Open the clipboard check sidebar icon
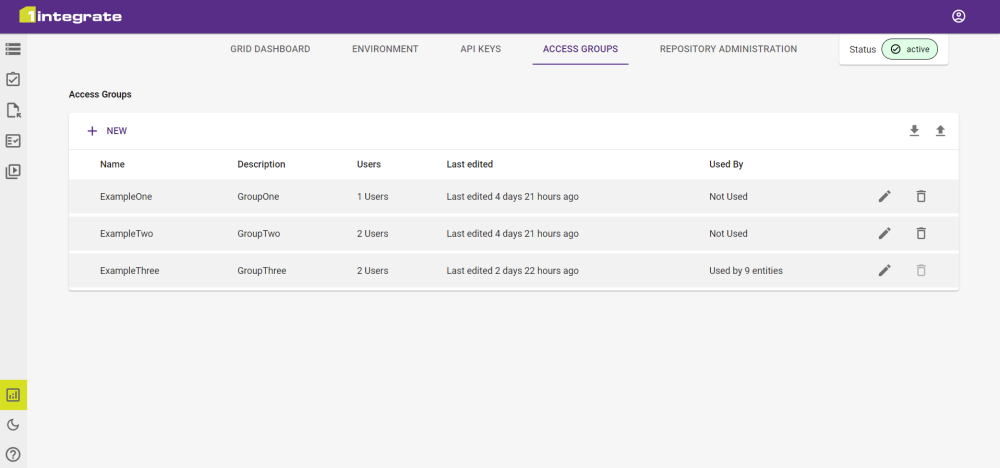The image size is (1000, 468). pos(13,79)
